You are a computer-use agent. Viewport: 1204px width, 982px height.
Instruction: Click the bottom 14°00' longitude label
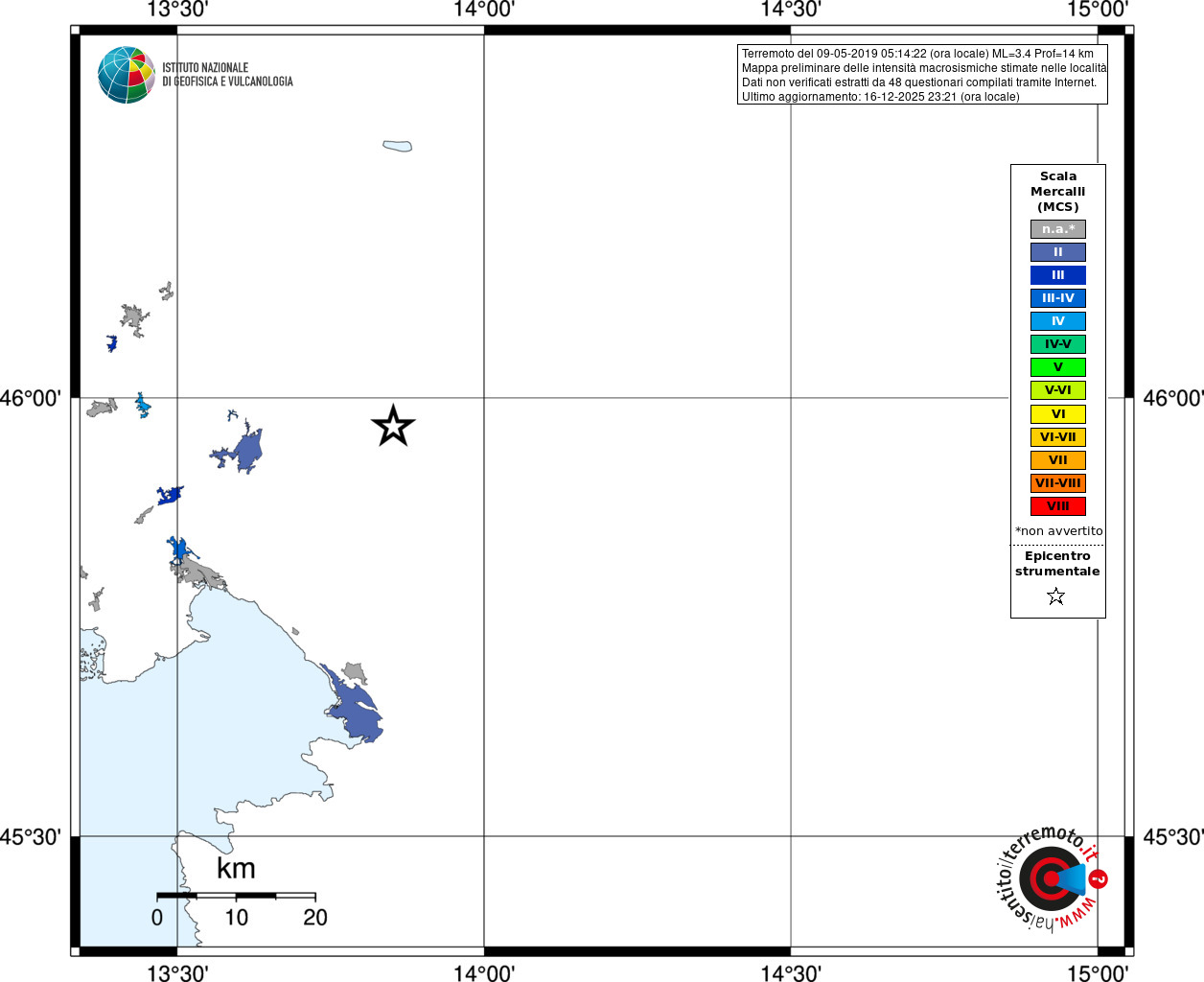(x=484, y=973)
